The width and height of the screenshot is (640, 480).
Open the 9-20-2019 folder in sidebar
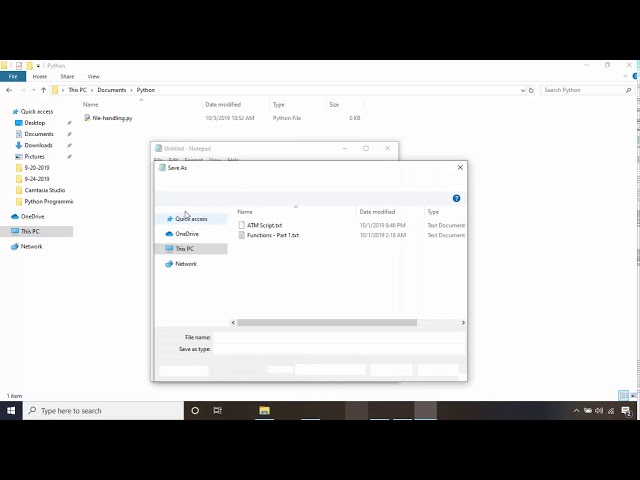(x=36, y=168)
